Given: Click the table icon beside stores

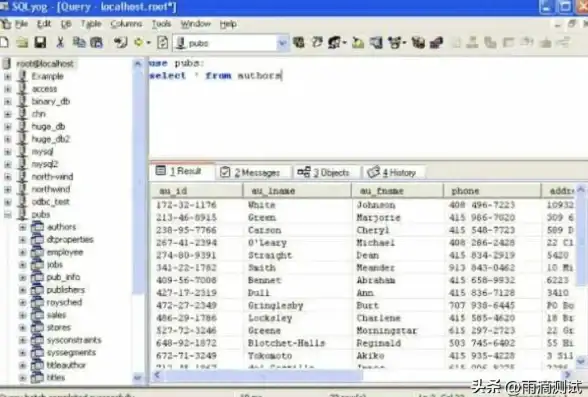Looking at the screenshot, I should pos(37,327).
